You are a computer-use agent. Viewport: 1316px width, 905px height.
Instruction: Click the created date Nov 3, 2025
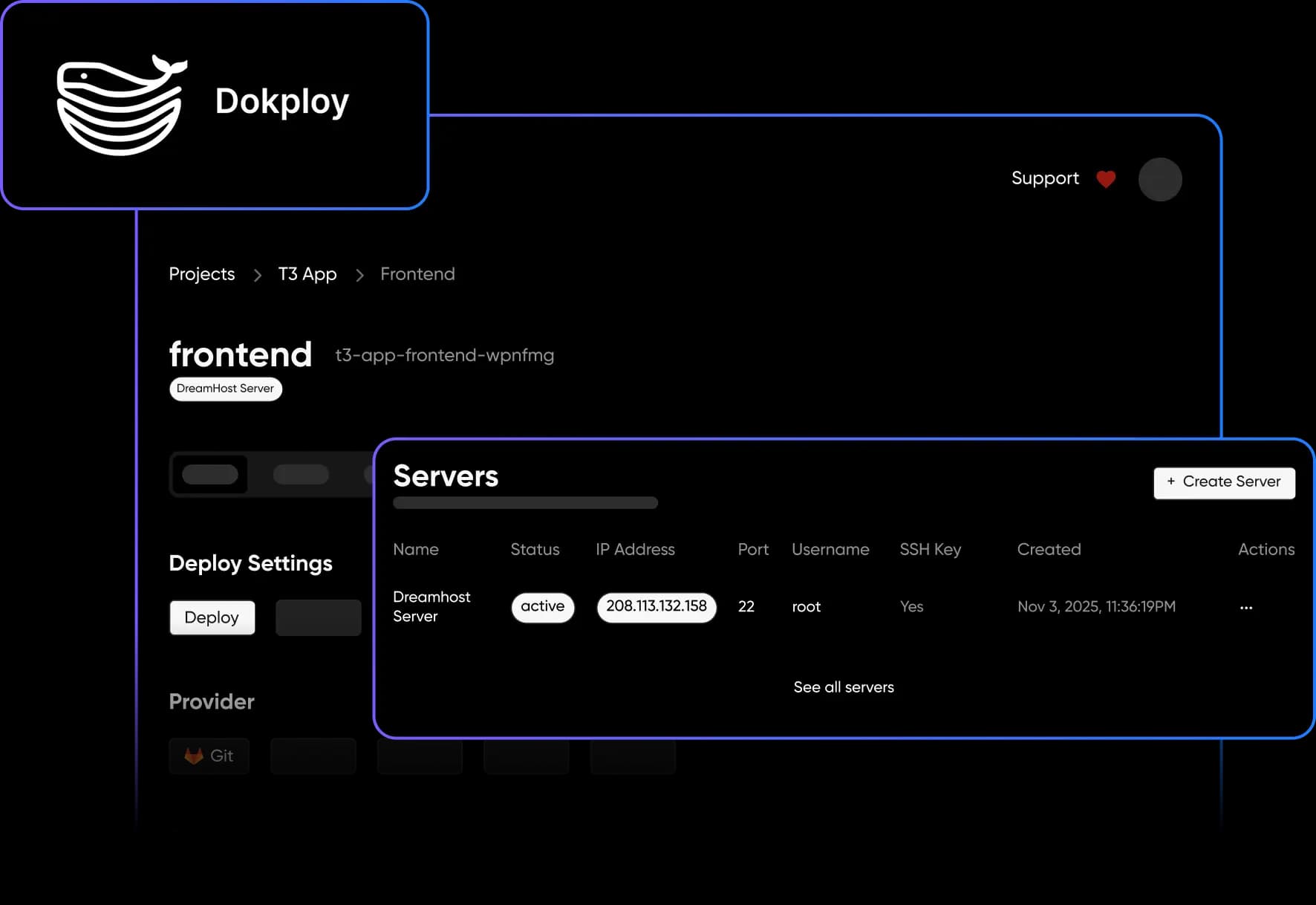click(x=1096, y=607)
